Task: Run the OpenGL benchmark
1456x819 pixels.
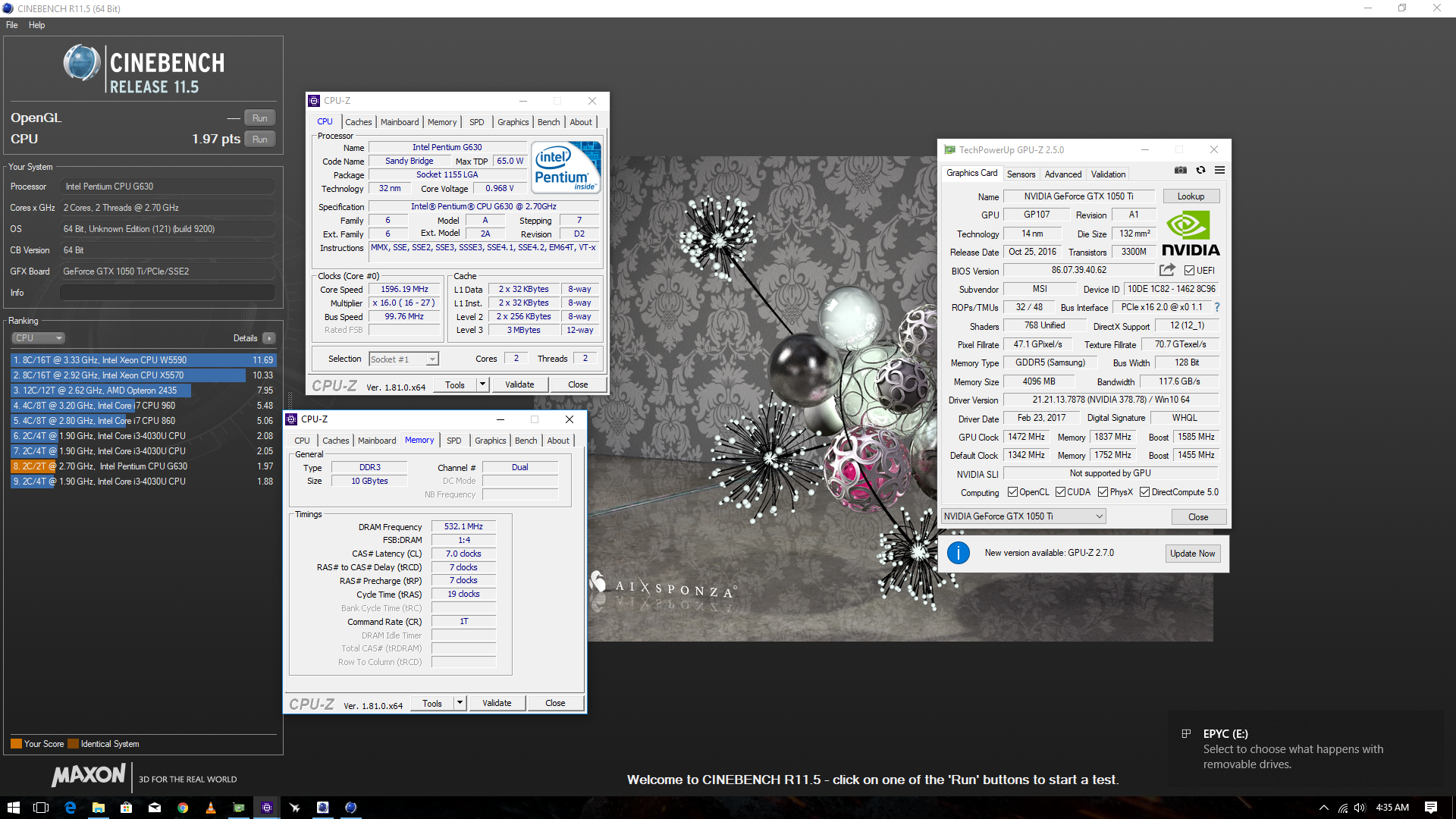Action: pyautogui.click(x=260, y=118)
